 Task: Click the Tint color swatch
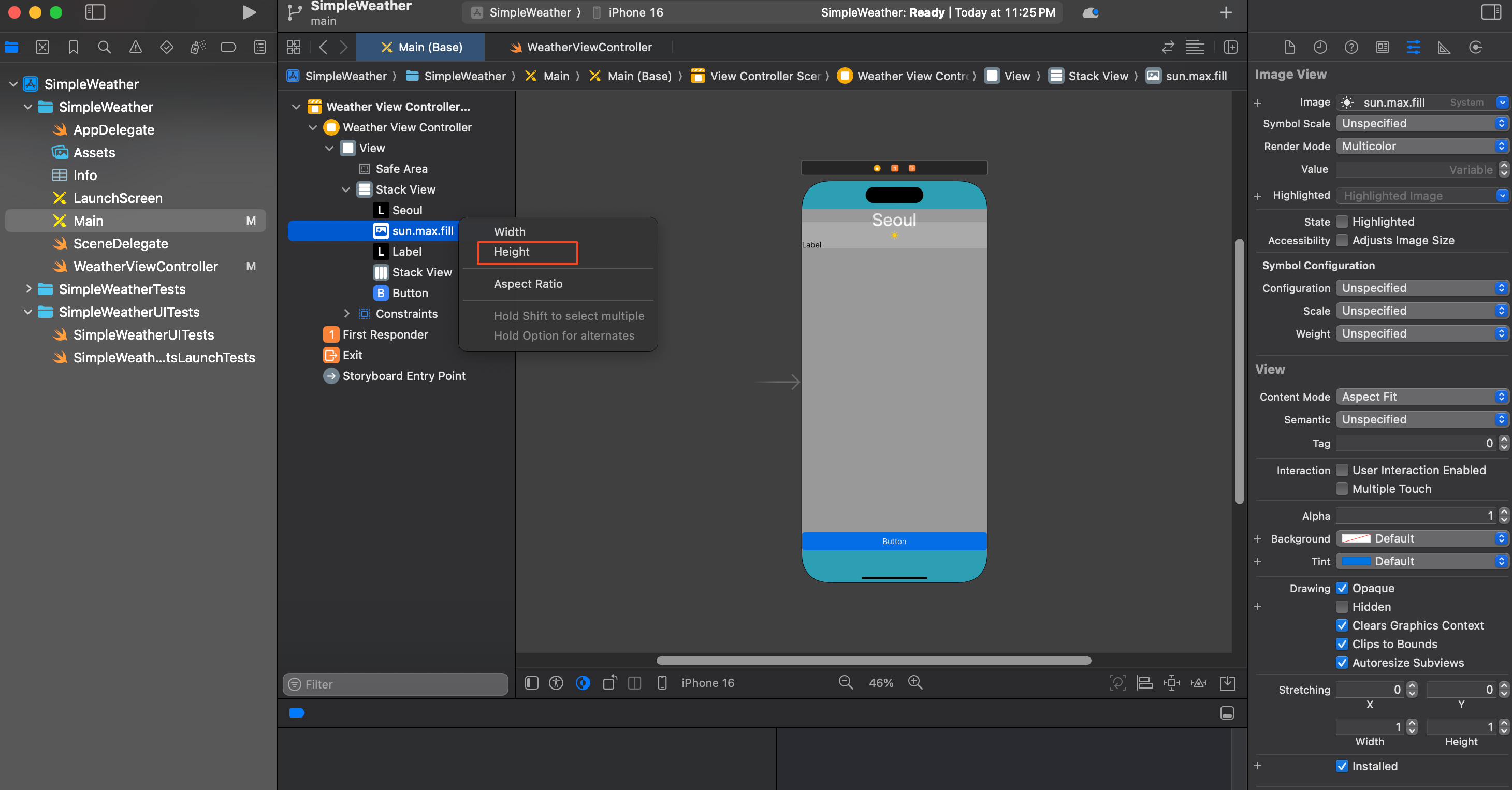pyautogui.click(x=1356, y=562)
